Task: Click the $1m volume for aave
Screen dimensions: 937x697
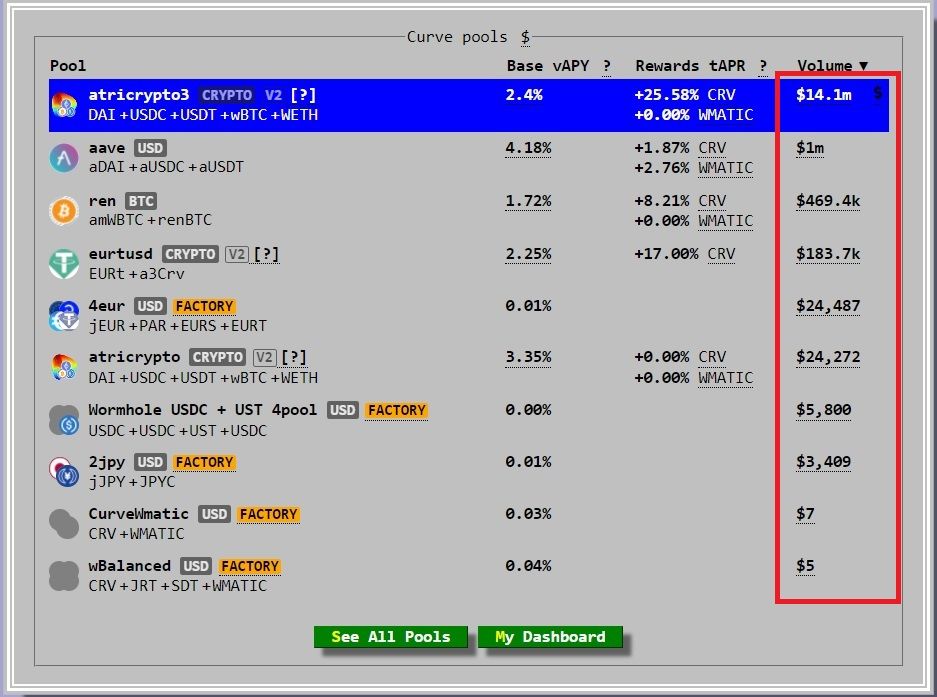Action: click(x=810, y=148)
